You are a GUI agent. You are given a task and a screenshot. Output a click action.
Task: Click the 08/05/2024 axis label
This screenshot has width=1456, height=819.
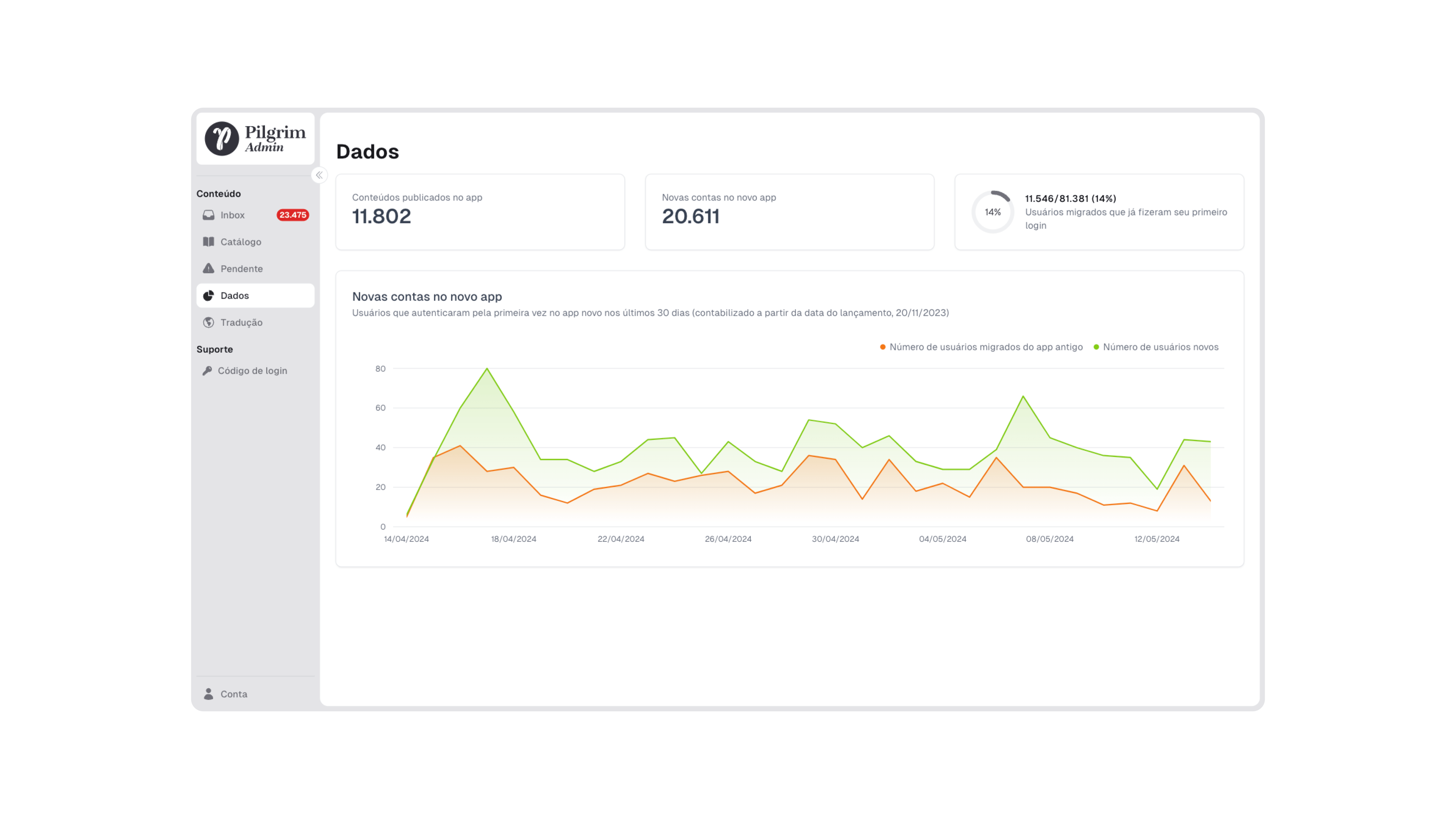pyautogui.click(x=1050, y=539)
